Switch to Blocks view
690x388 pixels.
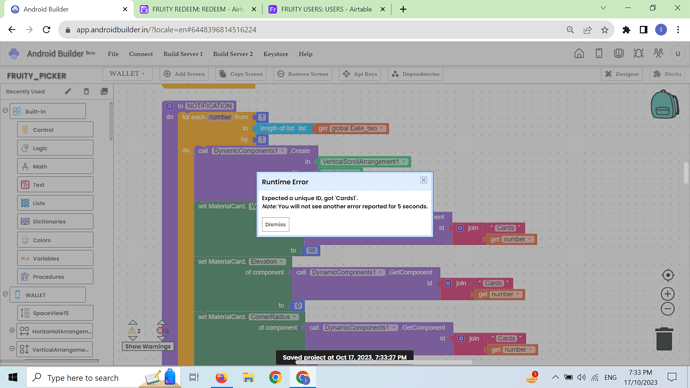click(667, 74)
